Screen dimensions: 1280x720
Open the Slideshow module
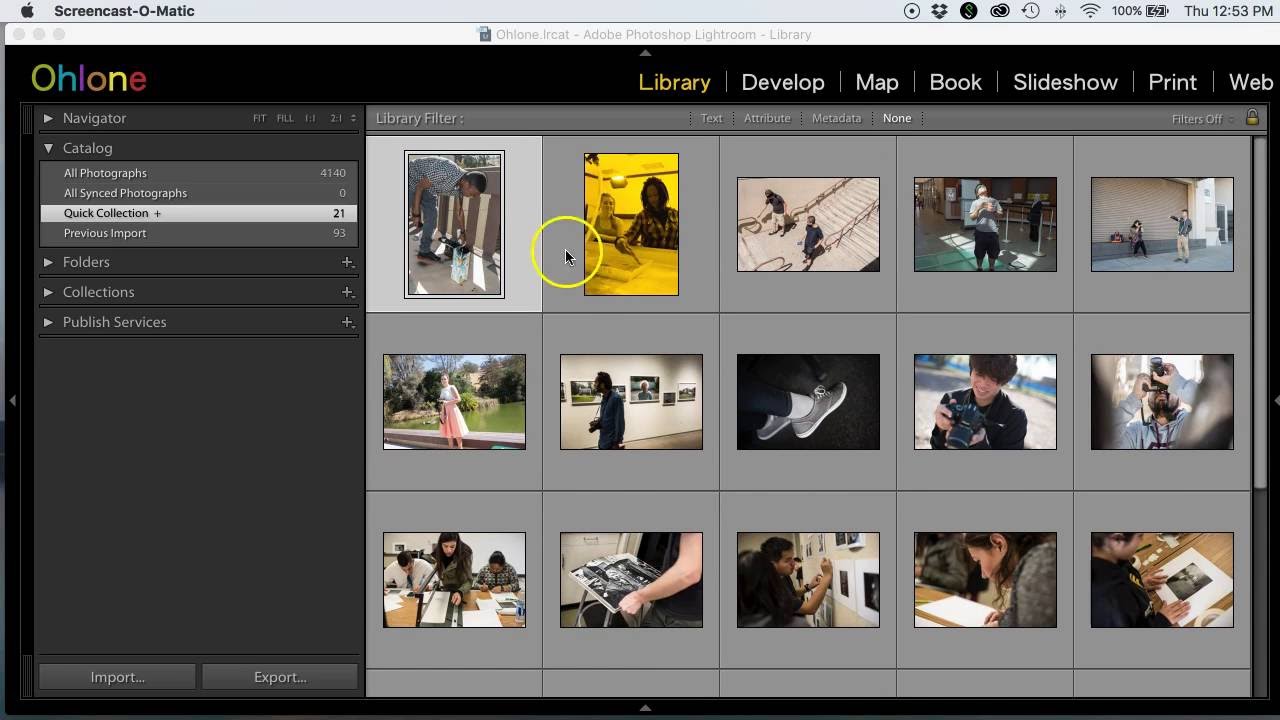click(x=1065, y=82)
